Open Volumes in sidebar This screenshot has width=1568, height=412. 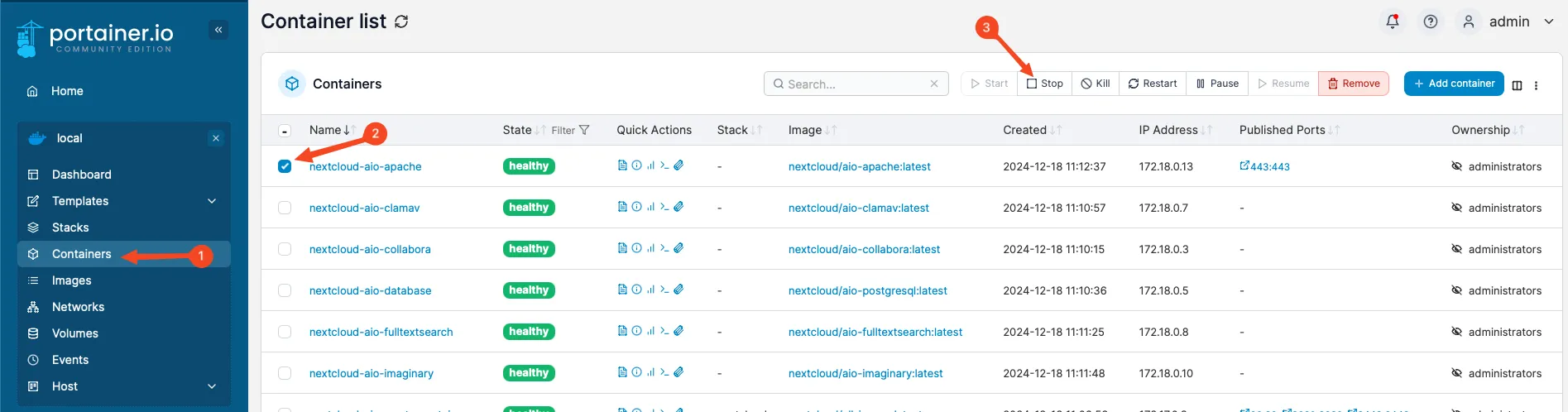74,333
